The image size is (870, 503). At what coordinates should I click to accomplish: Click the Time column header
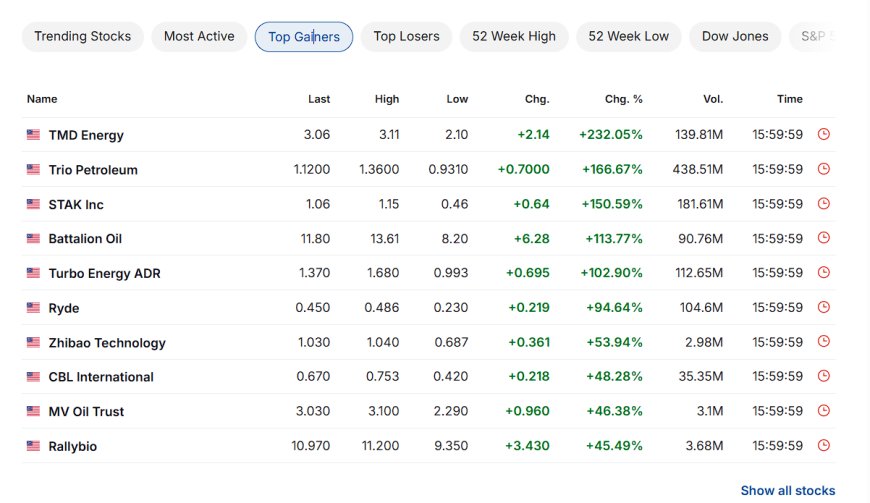coord(790,99)
